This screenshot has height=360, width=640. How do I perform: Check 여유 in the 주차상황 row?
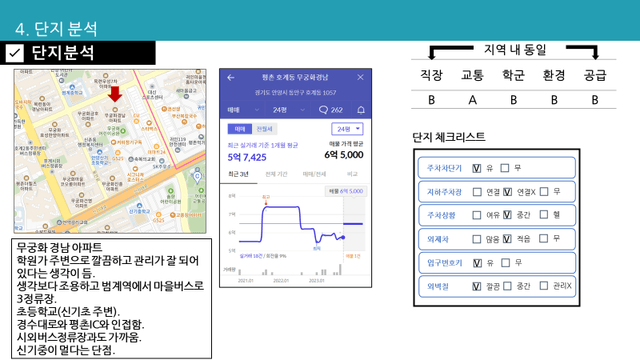(476, 215)
